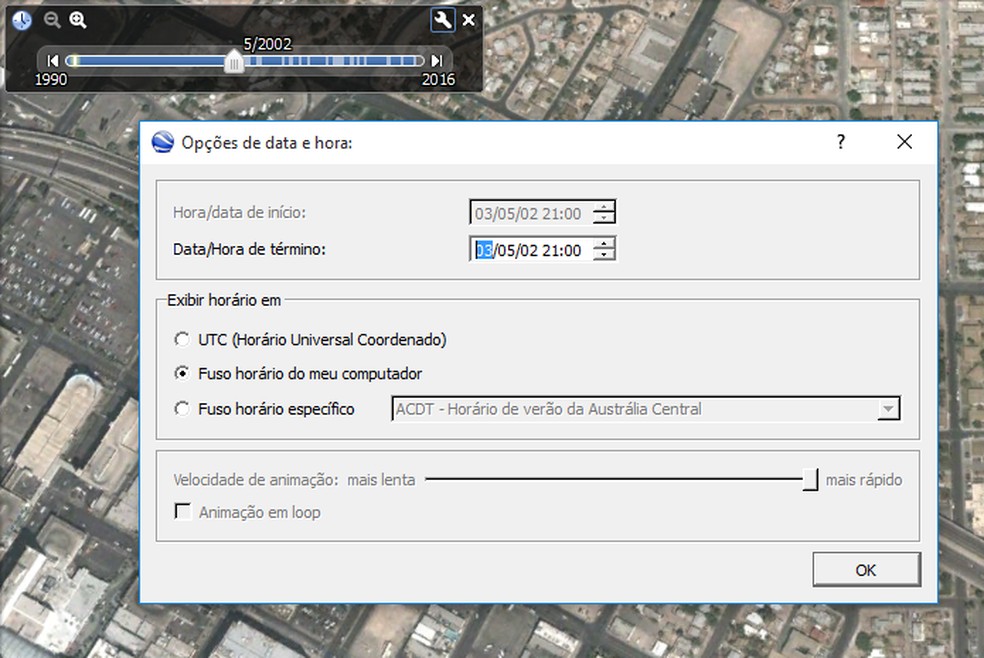Open date and time options wrench
The width and height of the screenshot is (984, 658).
tap(442, 20)
